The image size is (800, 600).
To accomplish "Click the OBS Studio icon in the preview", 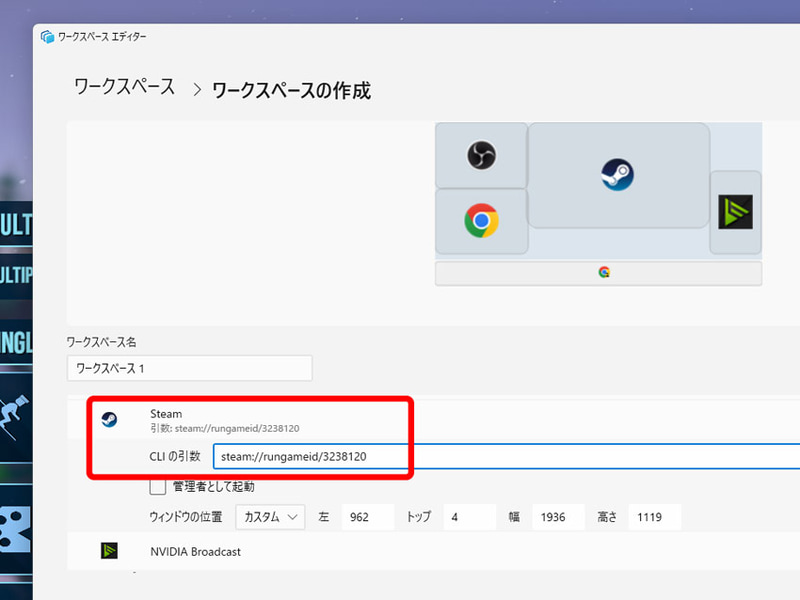I will 481,156.
